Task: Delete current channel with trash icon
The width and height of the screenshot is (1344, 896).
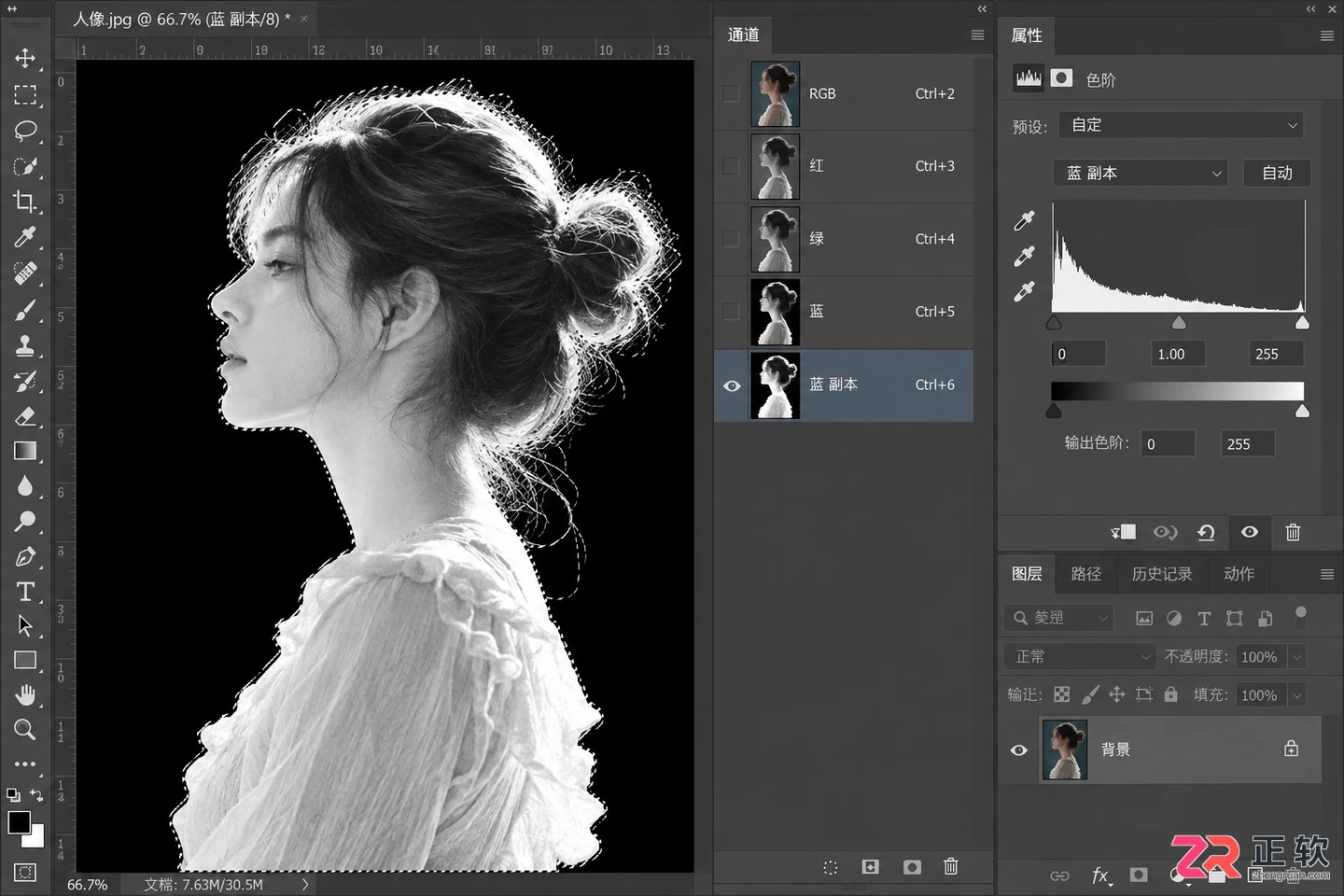Action: 951,867
